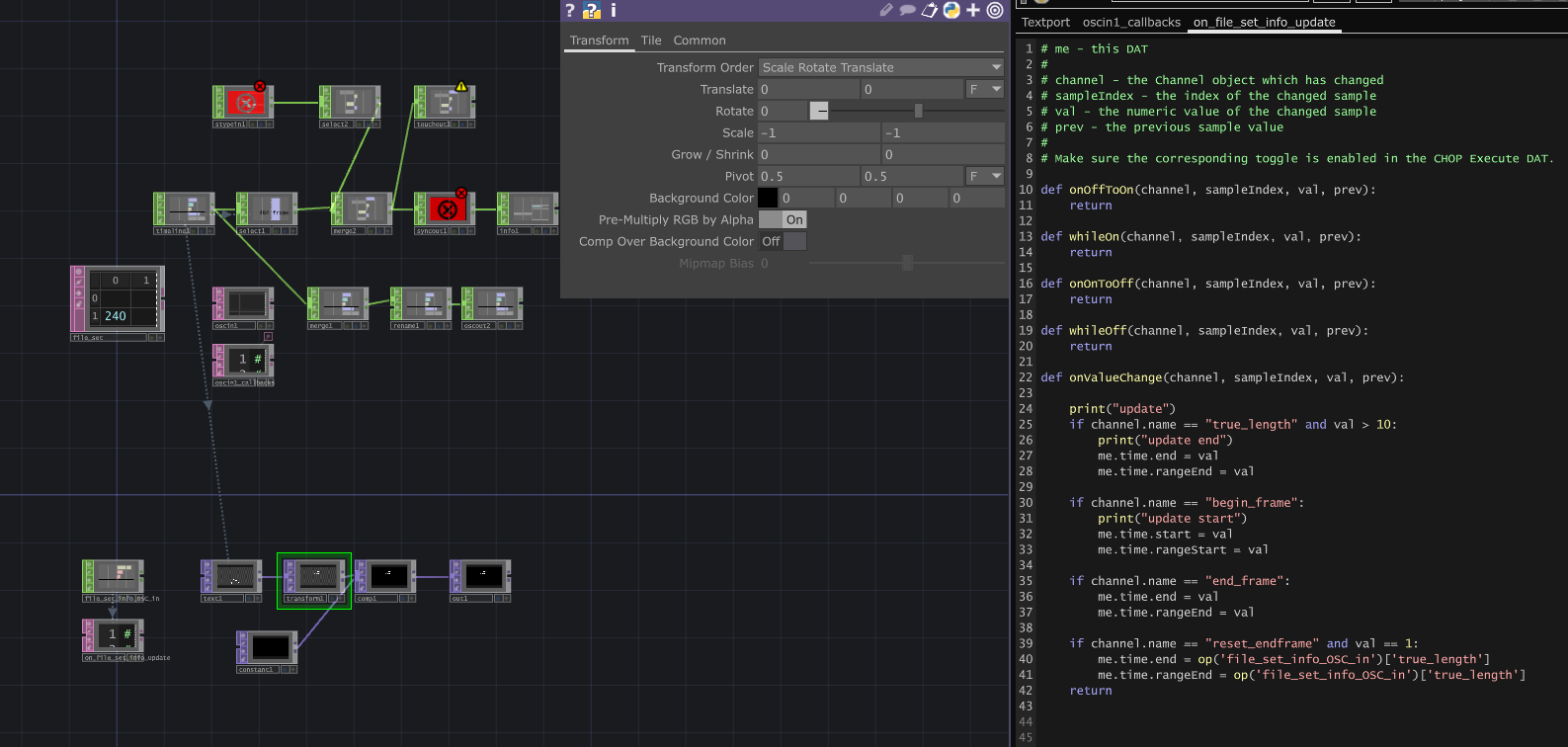This screenshot has height=747, width=1568.
Task: Toggle Pre-Multiply RGB by Alpha switch
Action: click(x=783, y=219)
